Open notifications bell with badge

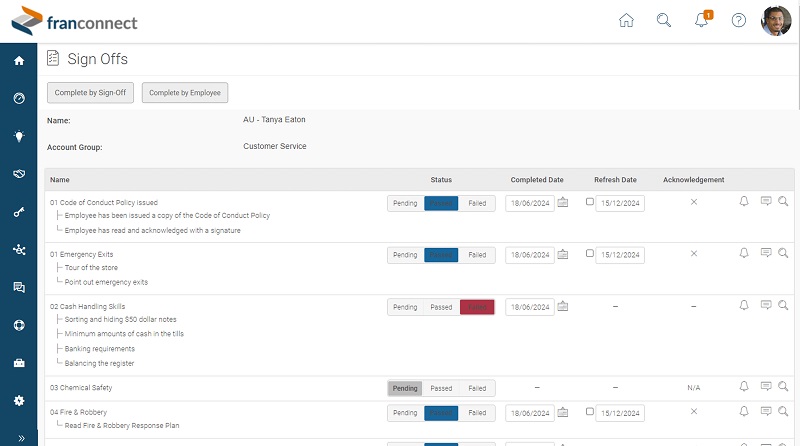coord(701,20)
